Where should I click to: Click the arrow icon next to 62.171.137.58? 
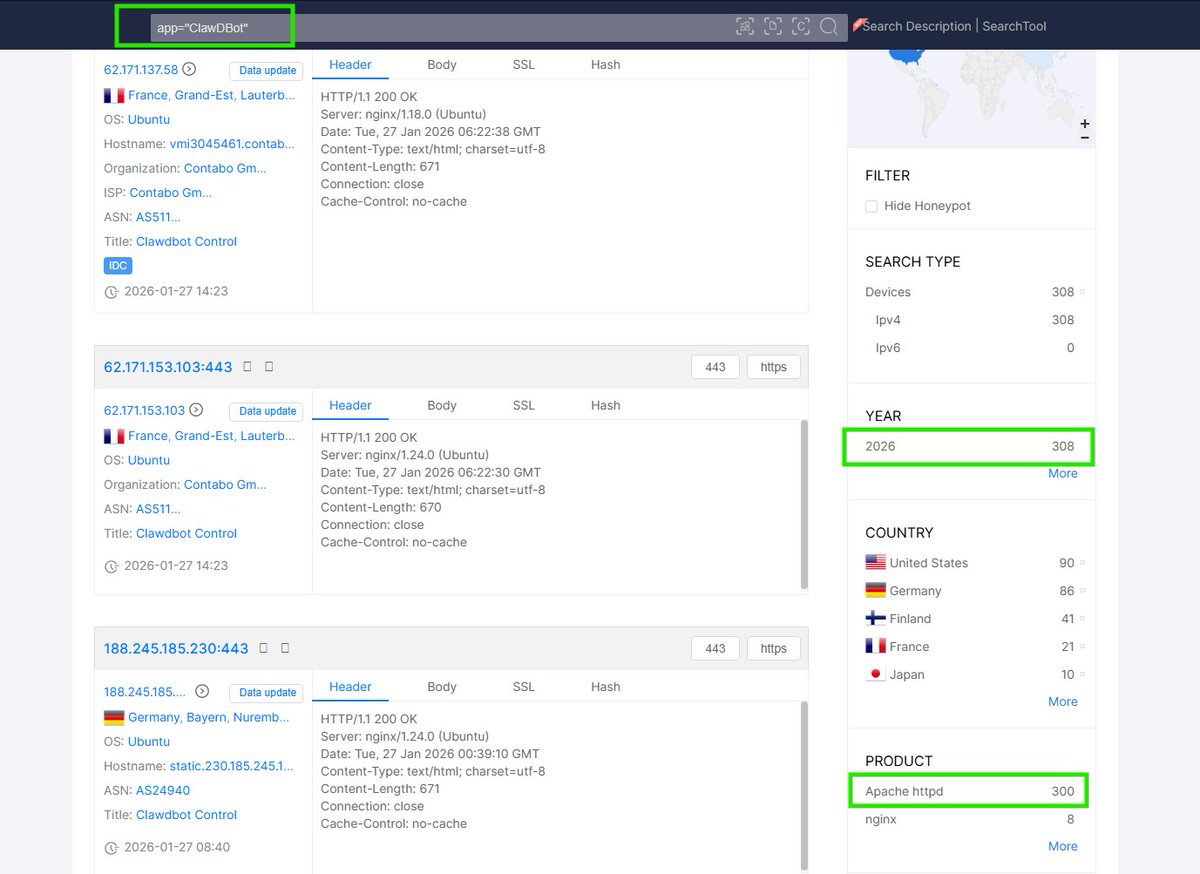(x=190, y=69)
